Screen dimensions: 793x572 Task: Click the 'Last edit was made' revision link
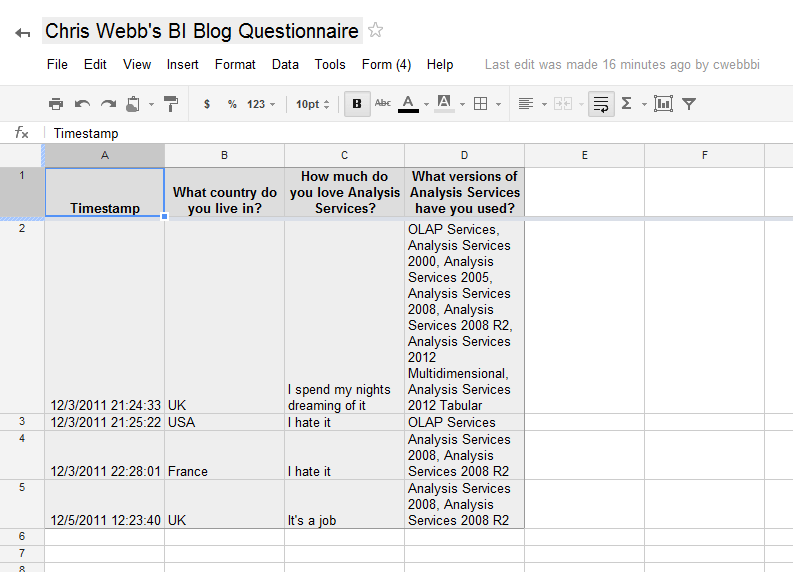click(x=622, y=65)
